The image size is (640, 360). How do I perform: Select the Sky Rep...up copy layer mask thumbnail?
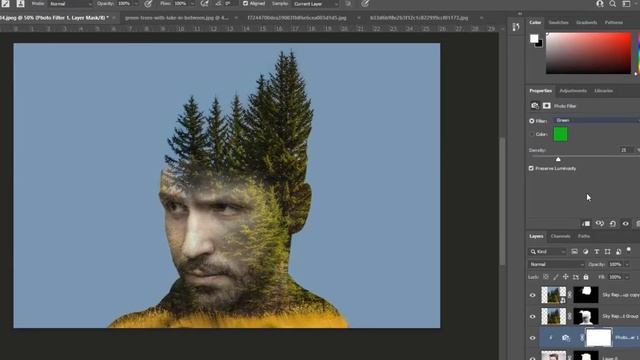(x=586, y=295)
